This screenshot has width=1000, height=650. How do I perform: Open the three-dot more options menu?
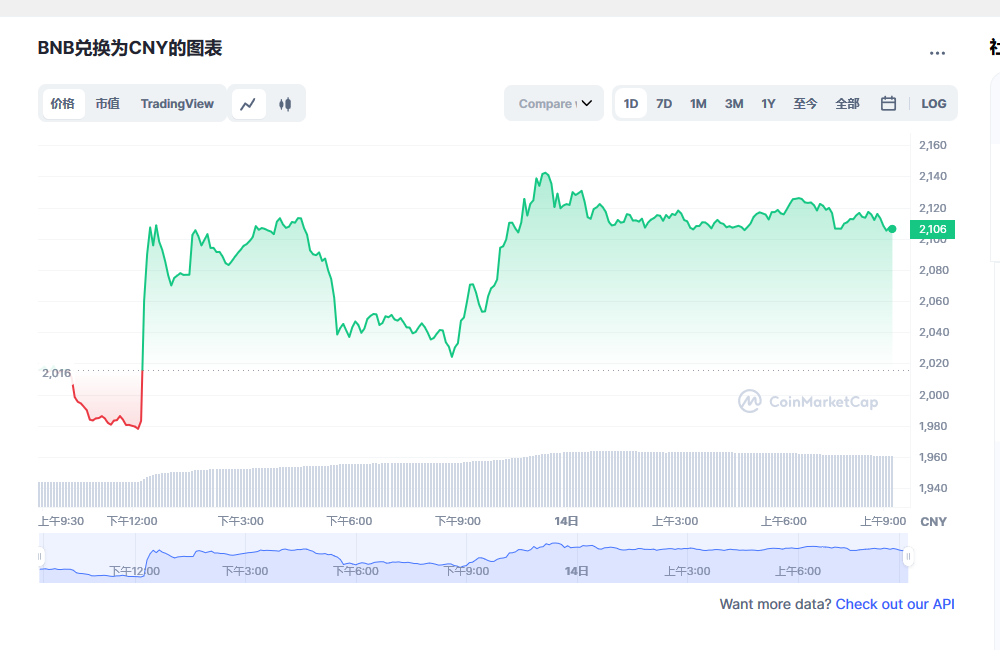pyautogui.click(x=937, y=53)
